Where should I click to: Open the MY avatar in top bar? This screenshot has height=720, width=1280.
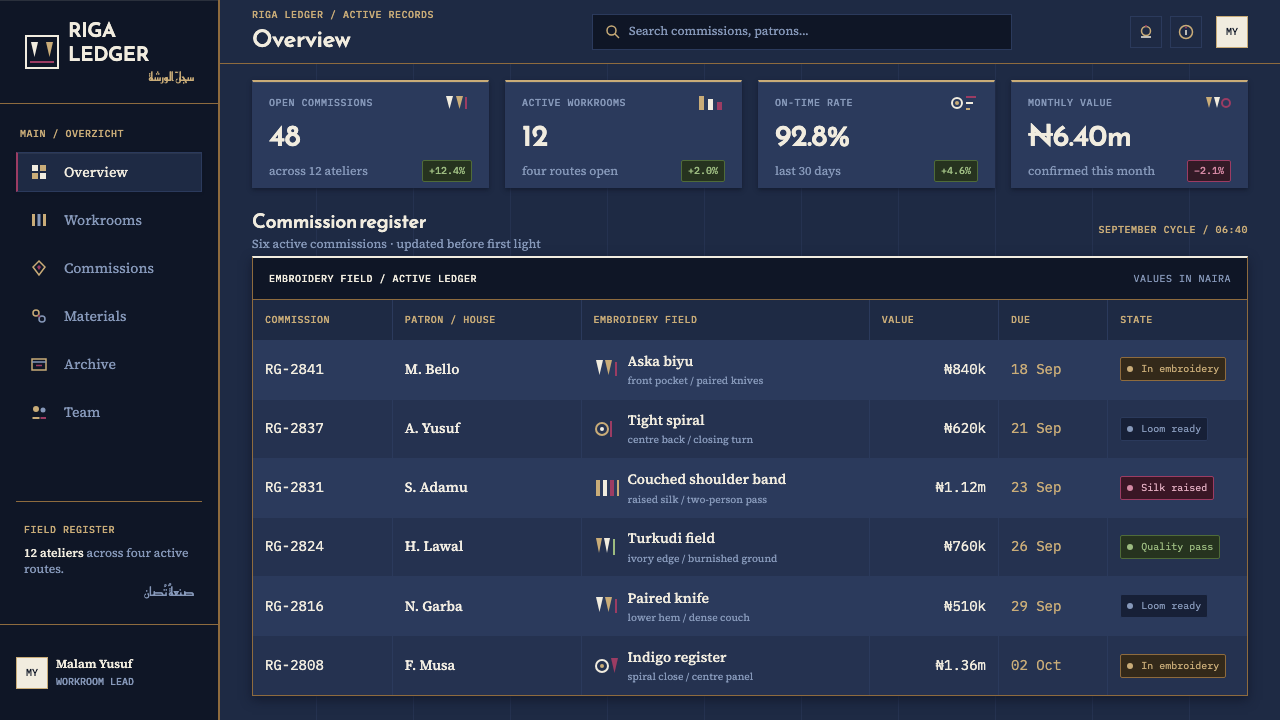[x=1232, y=32]
